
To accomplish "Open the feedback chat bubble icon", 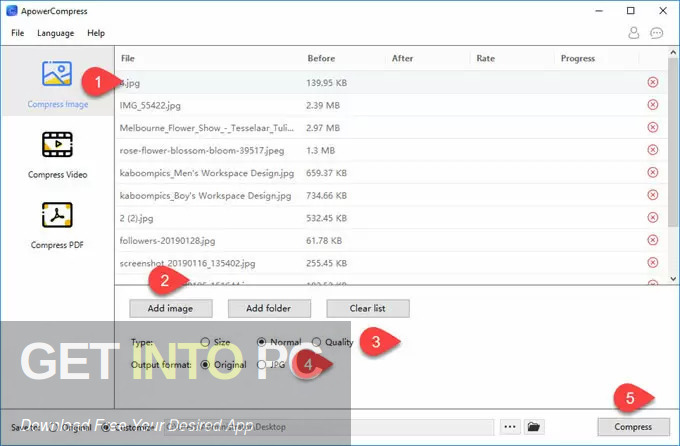I will pyautogui.click(x=657, y=33).
